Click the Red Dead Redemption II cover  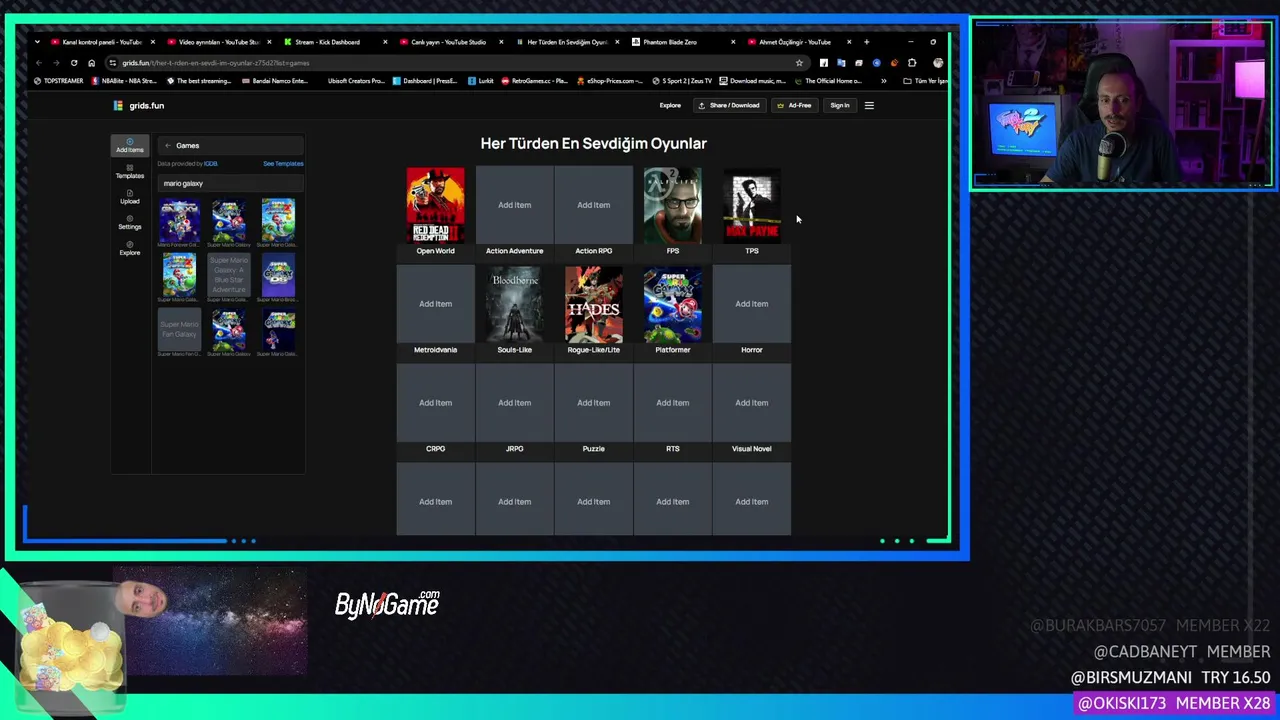pos(436,205)
